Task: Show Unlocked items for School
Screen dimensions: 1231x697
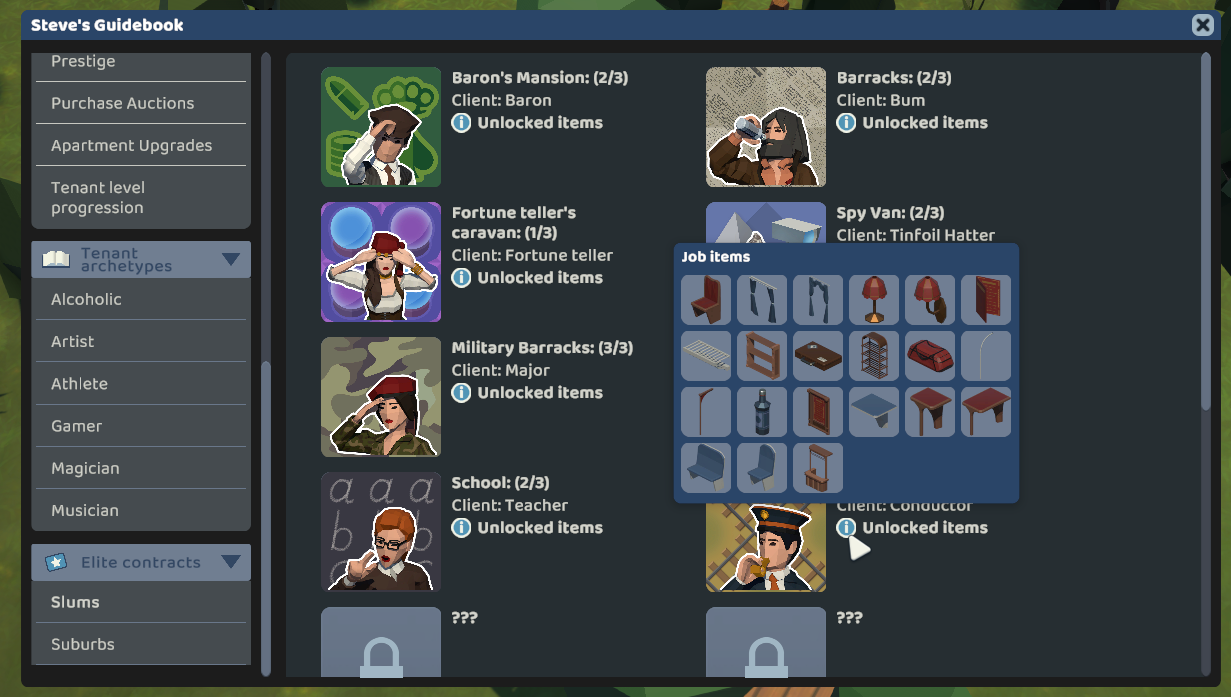Action: (x=540, y=528)
